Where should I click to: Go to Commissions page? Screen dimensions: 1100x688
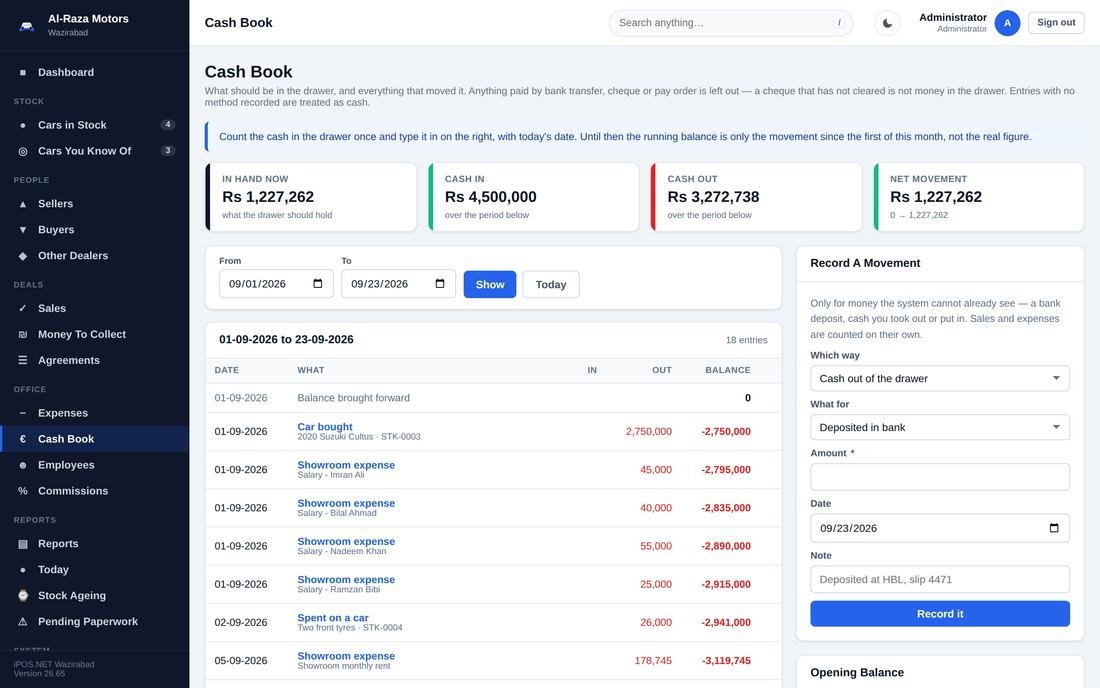click(x=95, y=490)
